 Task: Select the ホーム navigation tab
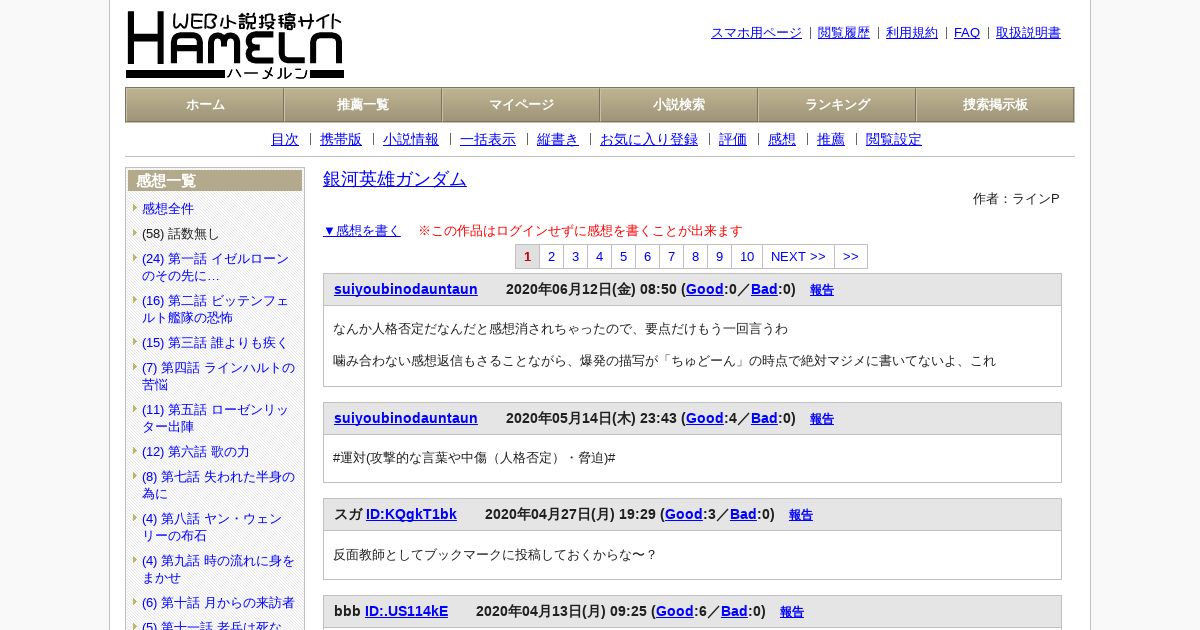[x=205, y=105]
